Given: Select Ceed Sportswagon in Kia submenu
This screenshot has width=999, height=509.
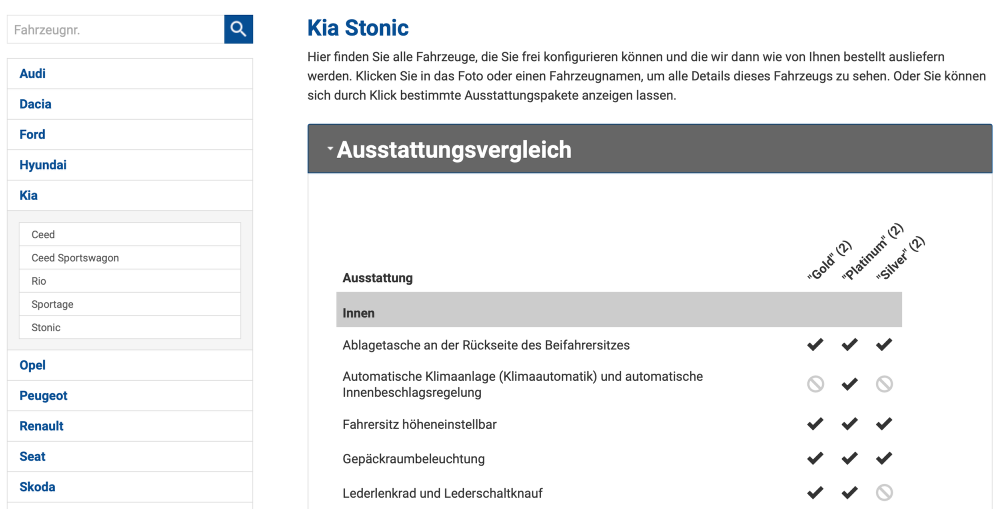Looking at the screenshot, I should coord(75,258).
